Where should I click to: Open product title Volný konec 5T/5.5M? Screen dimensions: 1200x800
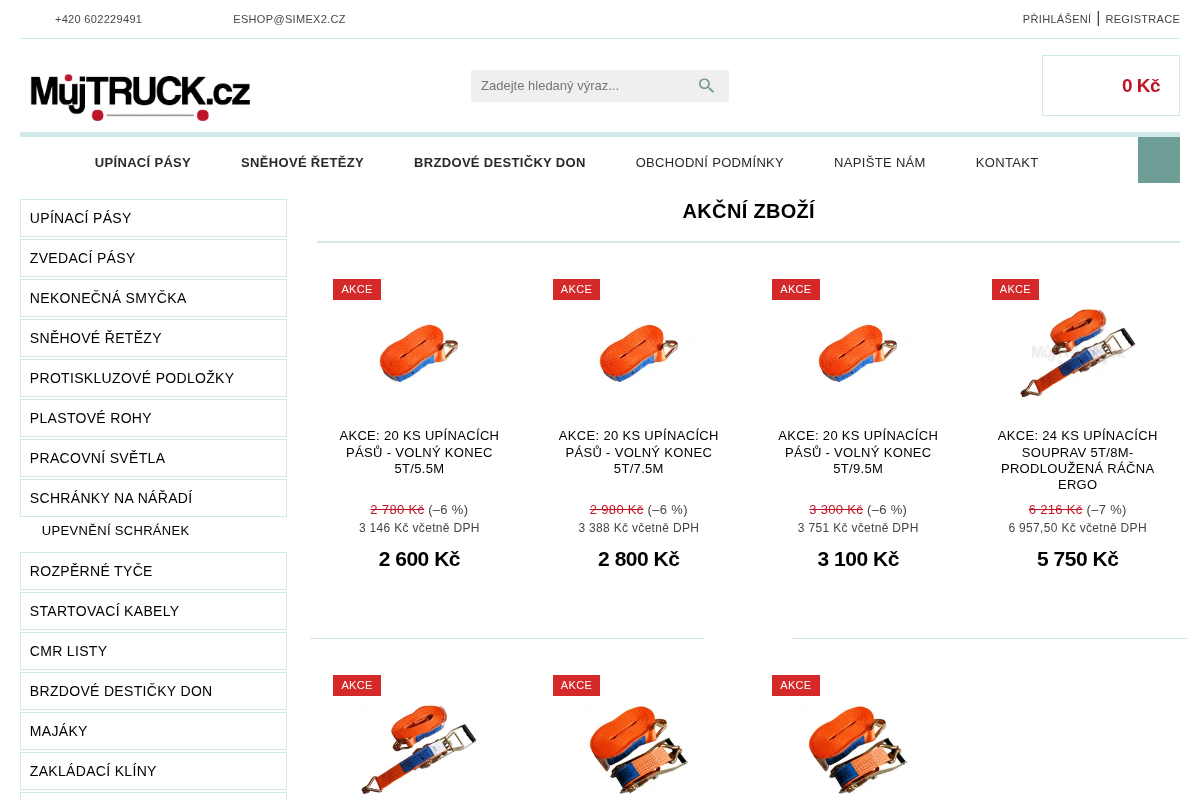pos(419,452)
